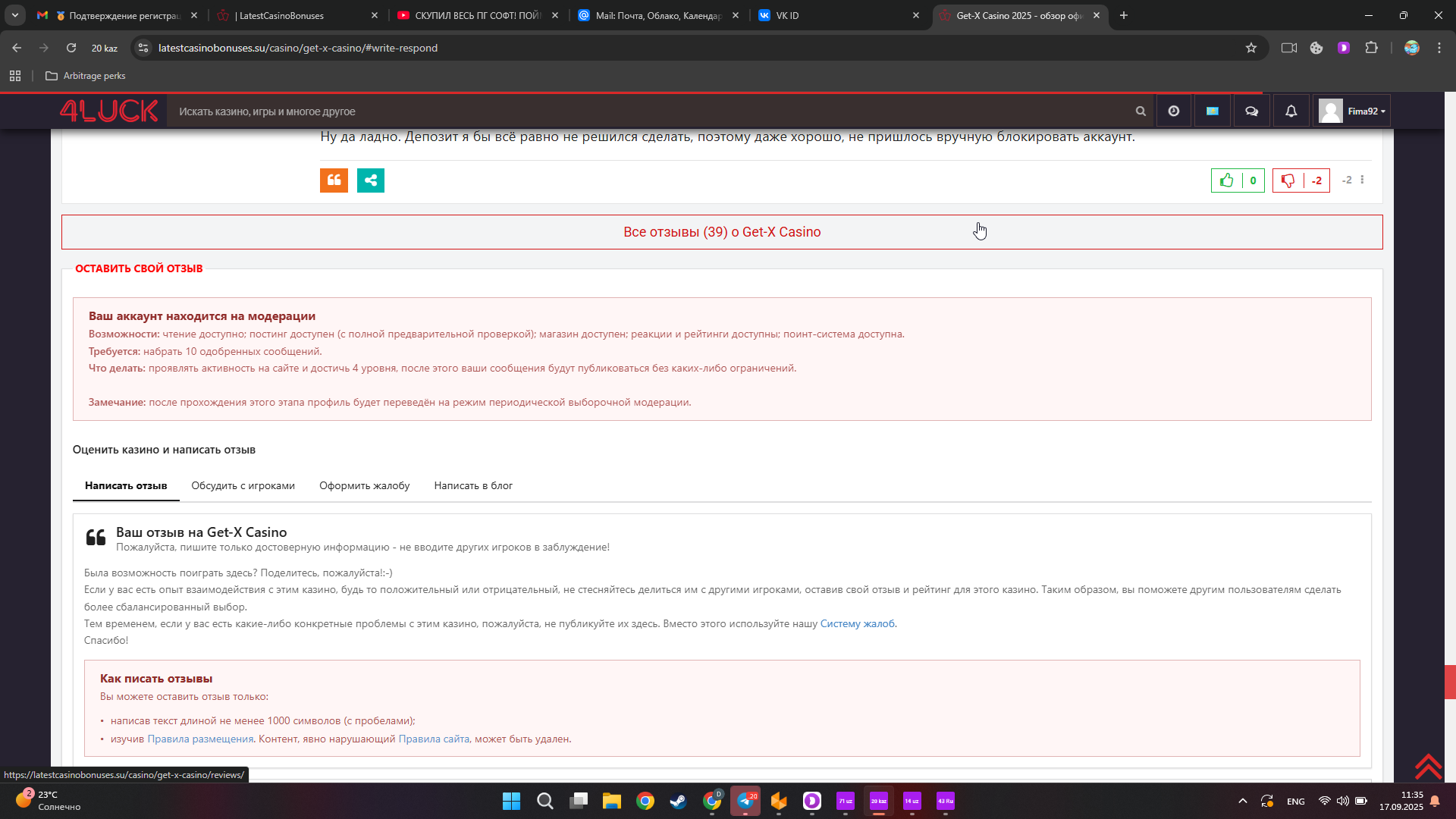Follow the Систему жалоб link
This screenshot has height=819, width=1456.
[x=858, y=624]
